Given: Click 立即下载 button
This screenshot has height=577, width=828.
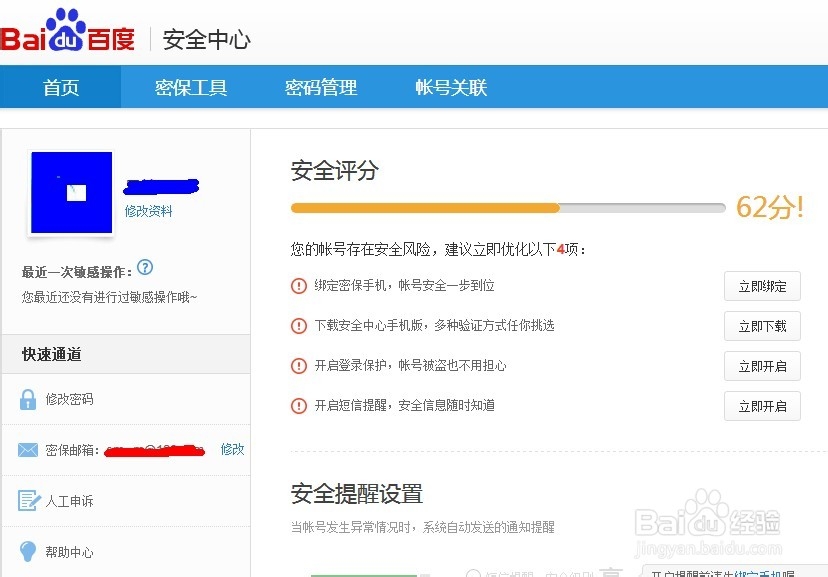Looking at the screenshot, I should [x=762, y=326].
